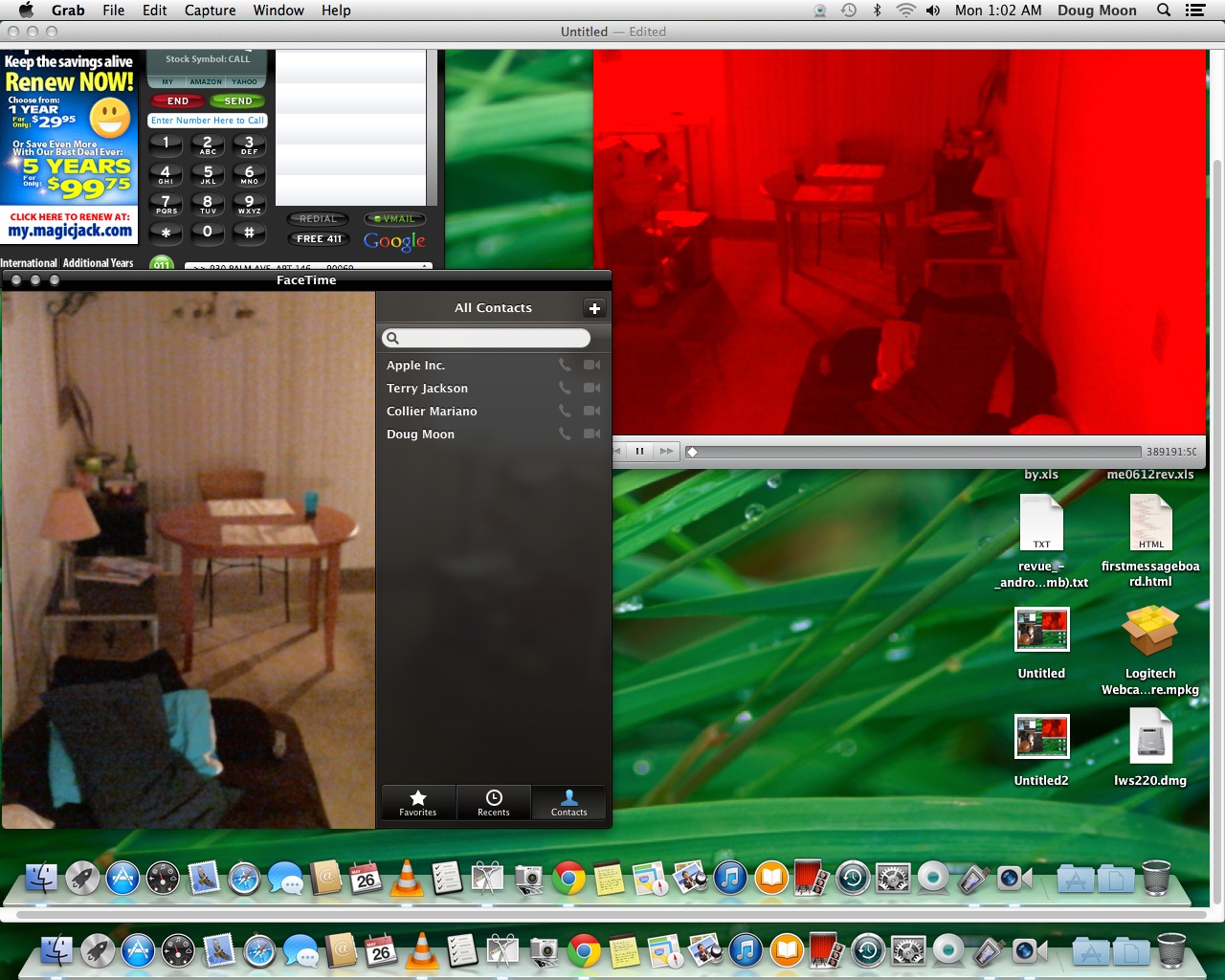Image resolution: width=1225 pixels, height=980 pixels.
Task: Click the video camera icon for Doug Moon
Action: (592, 434)
